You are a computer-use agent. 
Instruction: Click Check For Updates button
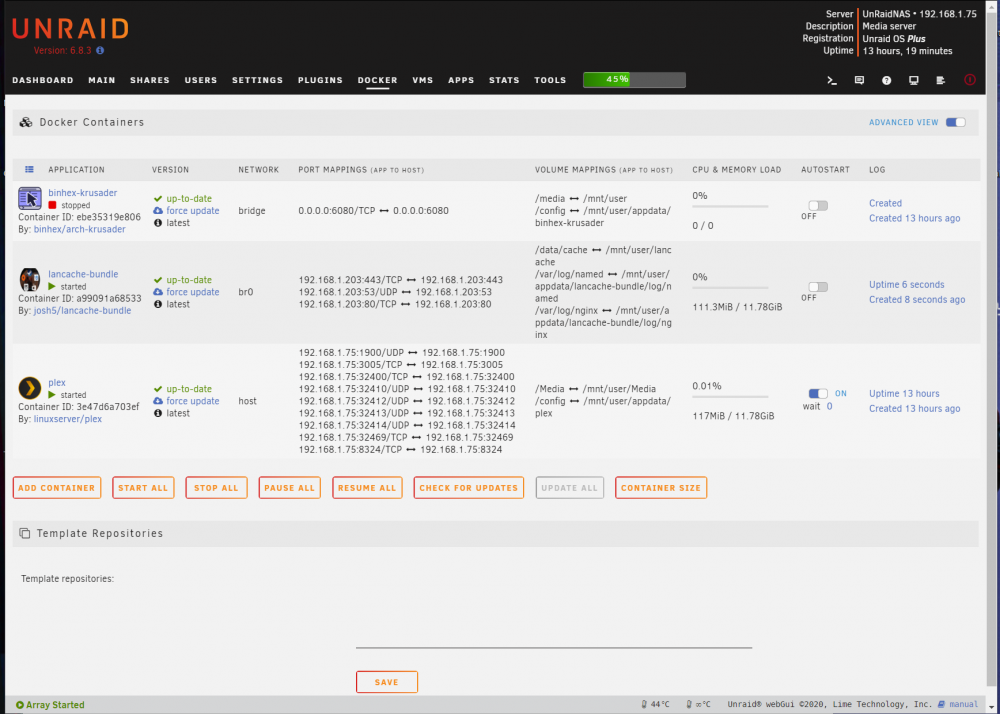[x=469, y=488]
